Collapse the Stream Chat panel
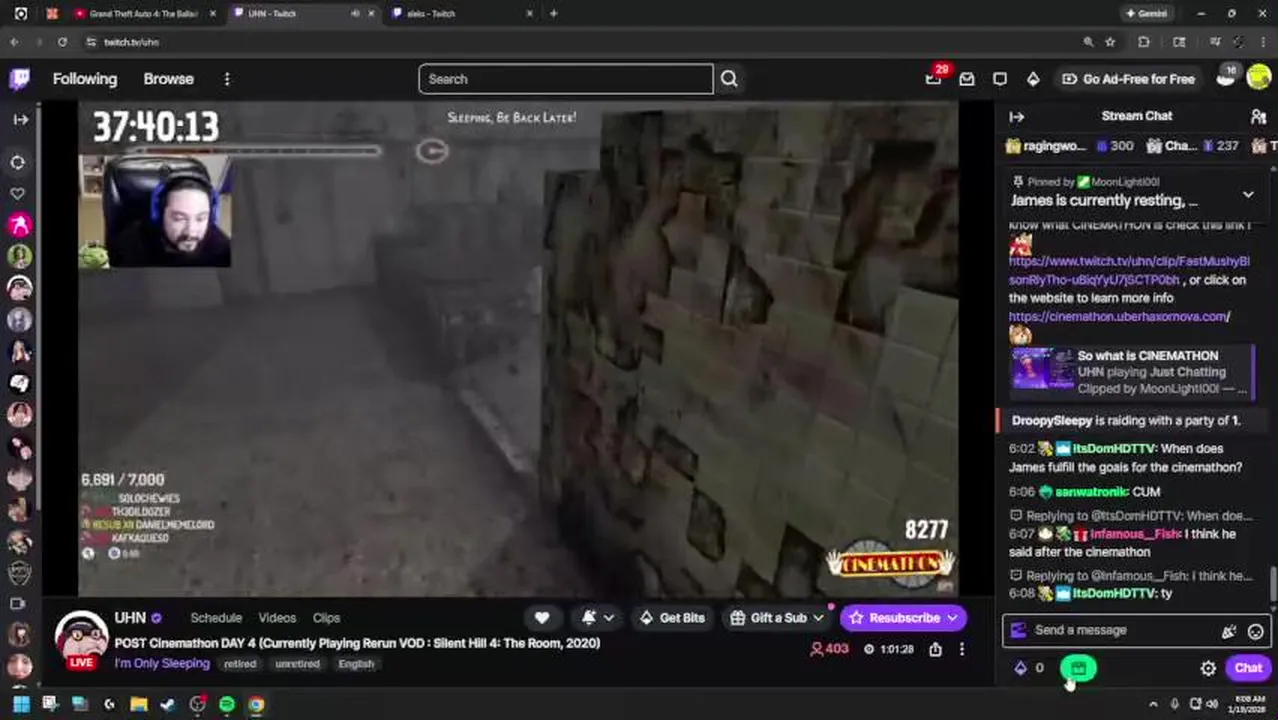 tap(1016, 116)
